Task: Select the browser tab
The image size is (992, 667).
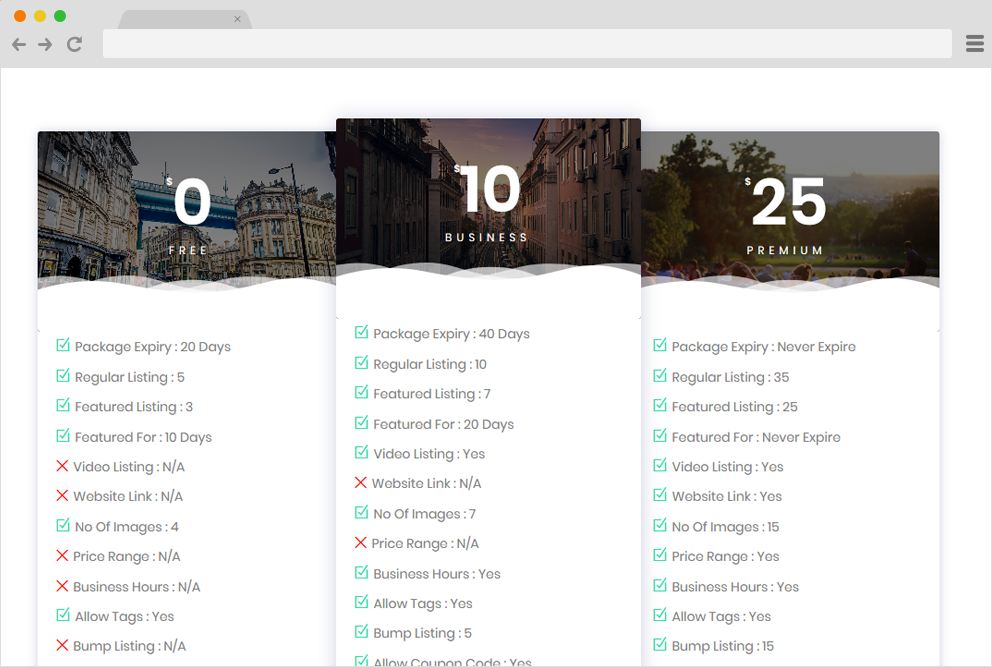Action: pyautogui.click(x=185, y=19)
